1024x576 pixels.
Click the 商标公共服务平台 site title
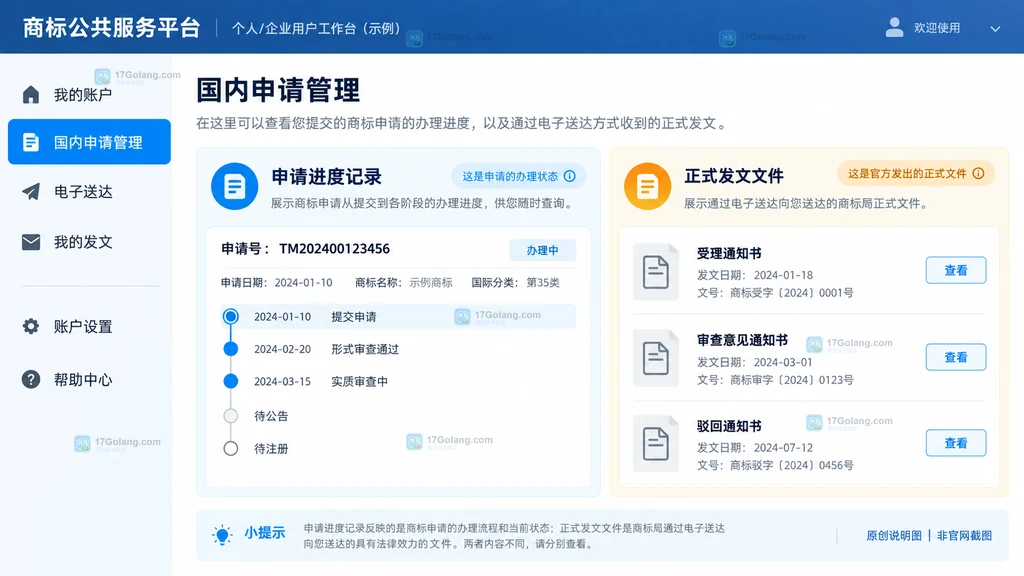[112, 27]
